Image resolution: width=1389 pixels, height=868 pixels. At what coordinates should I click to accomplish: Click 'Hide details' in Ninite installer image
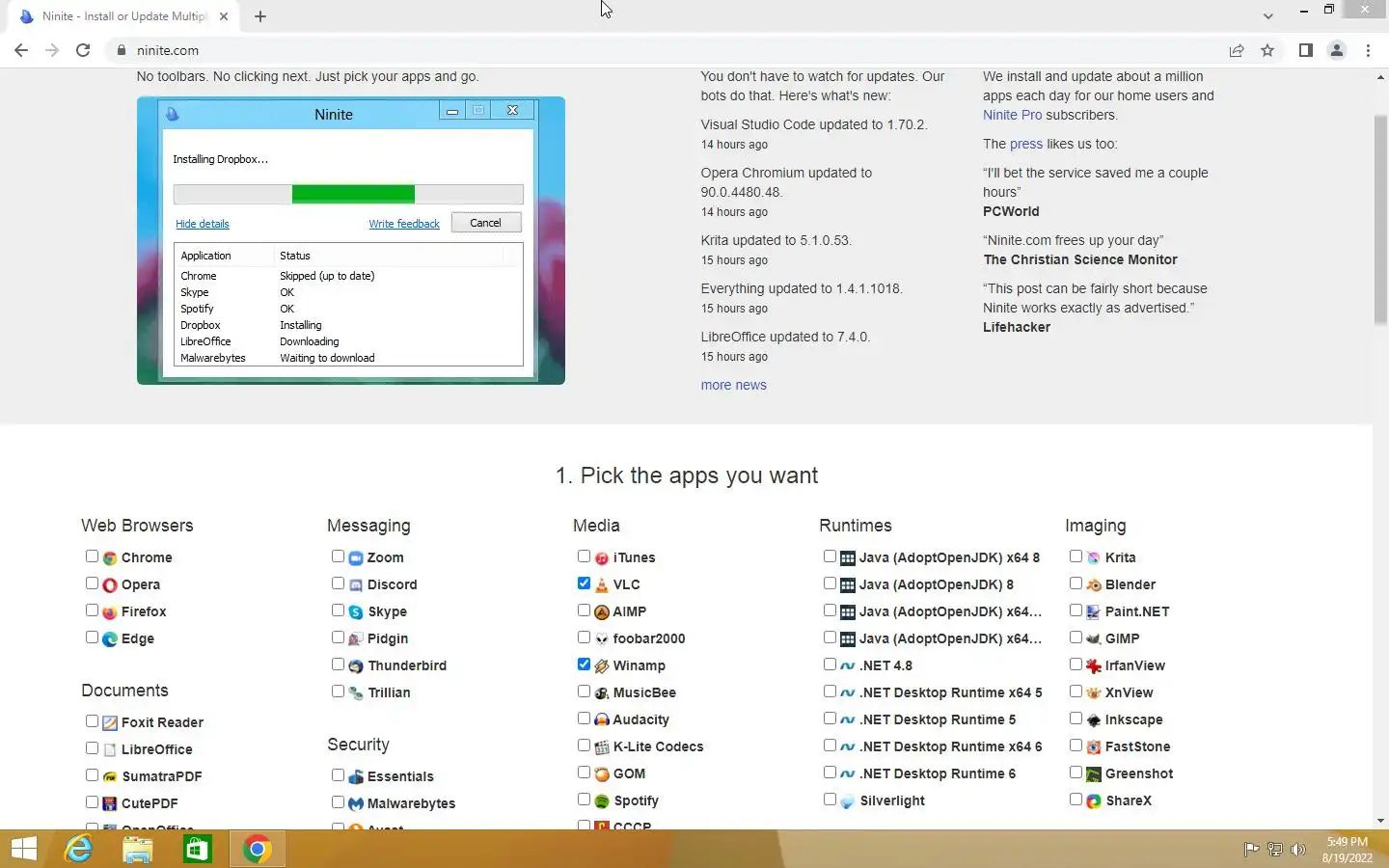tap(203, 224)
